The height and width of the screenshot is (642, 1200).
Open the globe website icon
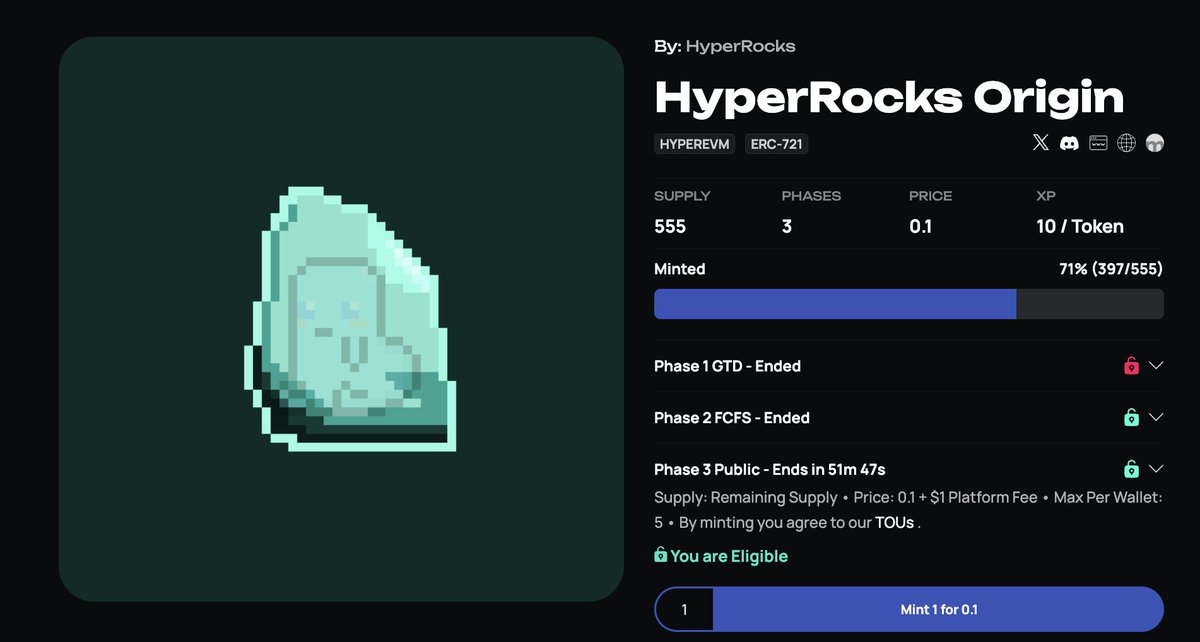[x=1126, y=144]
